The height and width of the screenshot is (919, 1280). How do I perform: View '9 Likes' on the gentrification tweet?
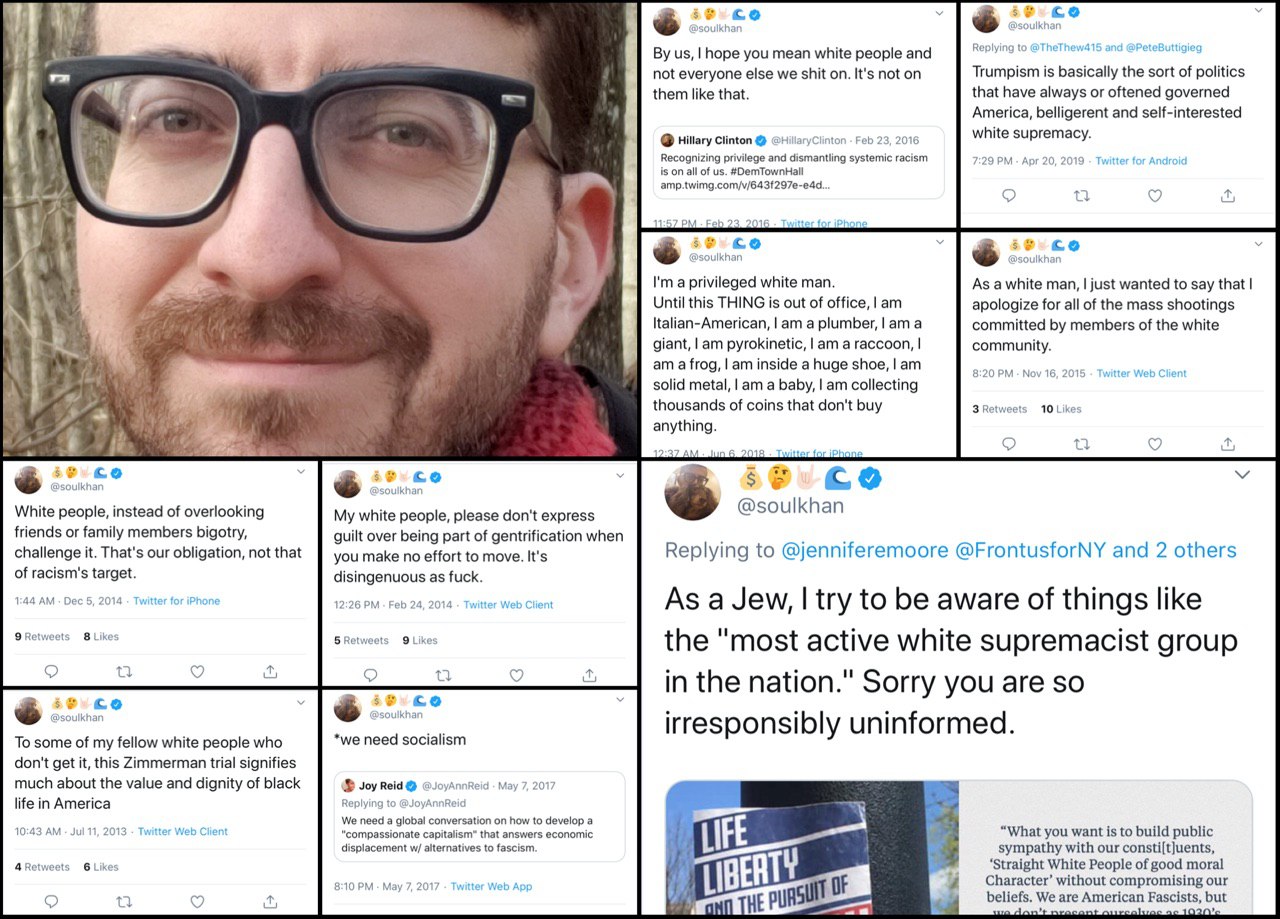(420, 640)
